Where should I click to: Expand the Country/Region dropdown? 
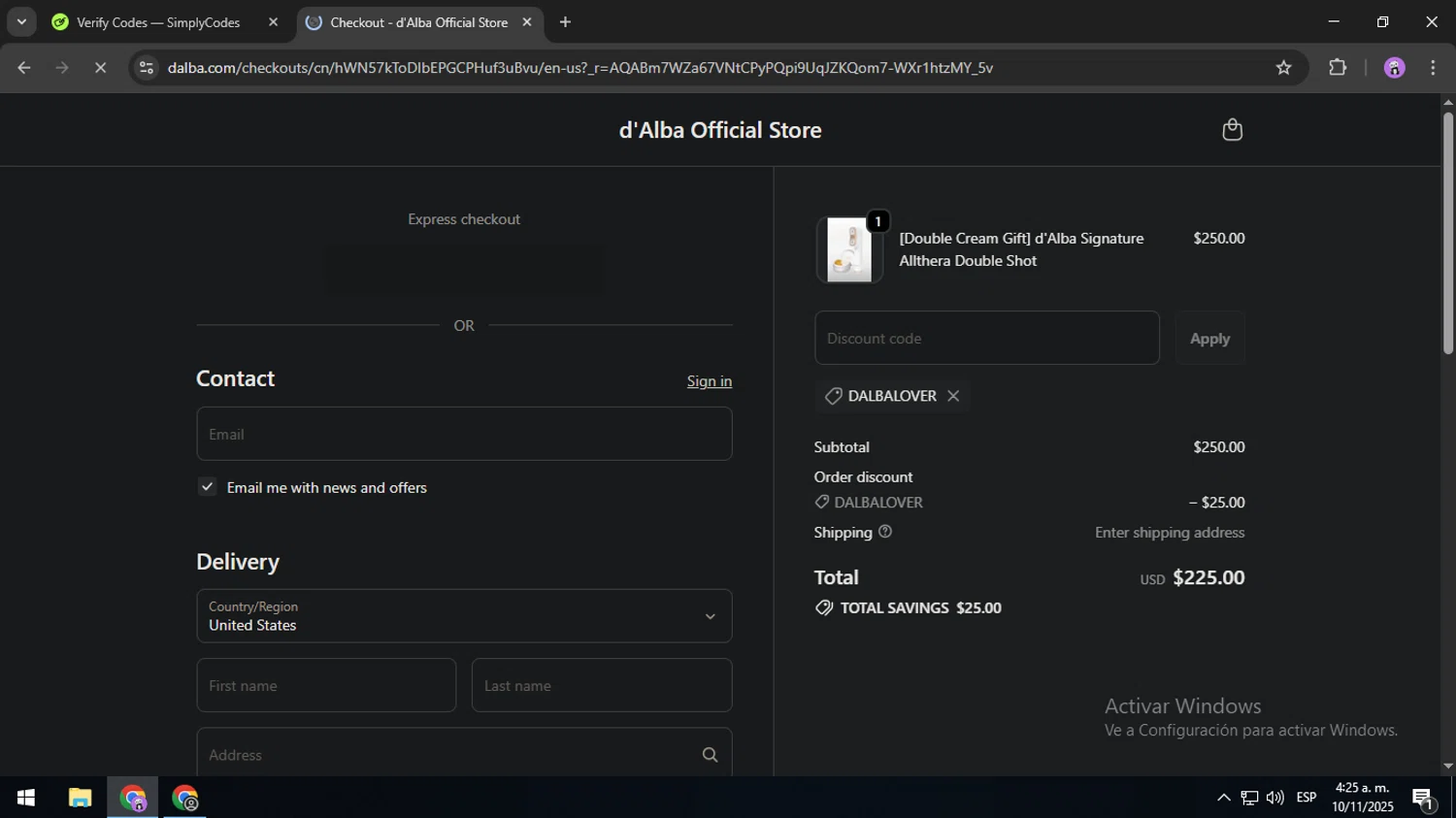click(x=464, y=616)
